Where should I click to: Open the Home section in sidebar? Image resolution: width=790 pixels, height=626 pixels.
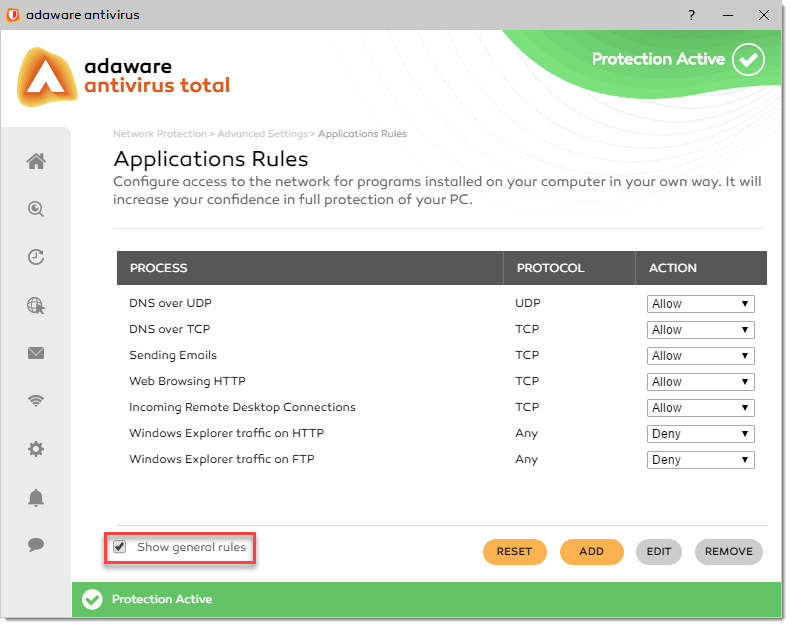click(36, 161)
